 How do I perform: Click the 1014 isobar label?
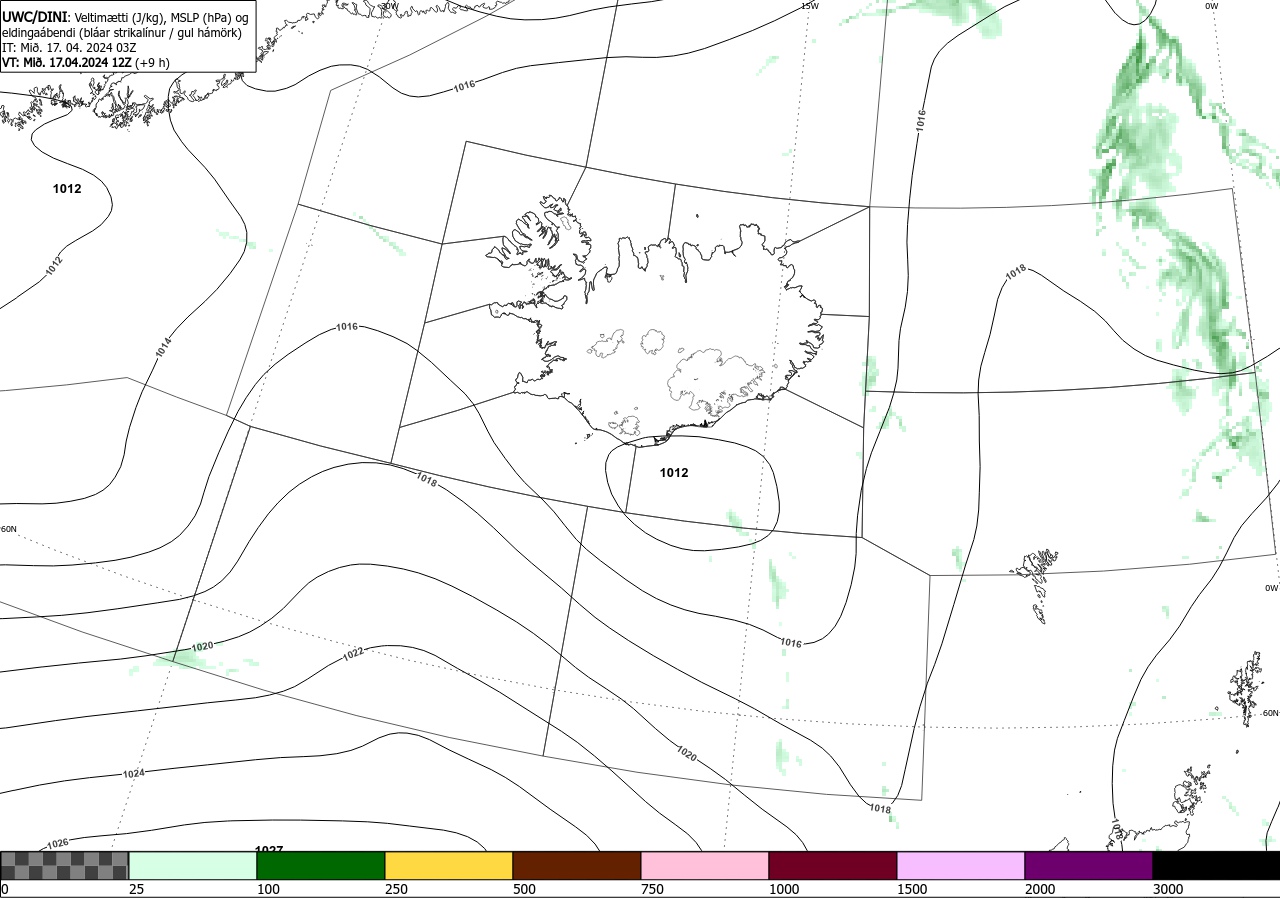pyautogui.click(x=163, y=348)
